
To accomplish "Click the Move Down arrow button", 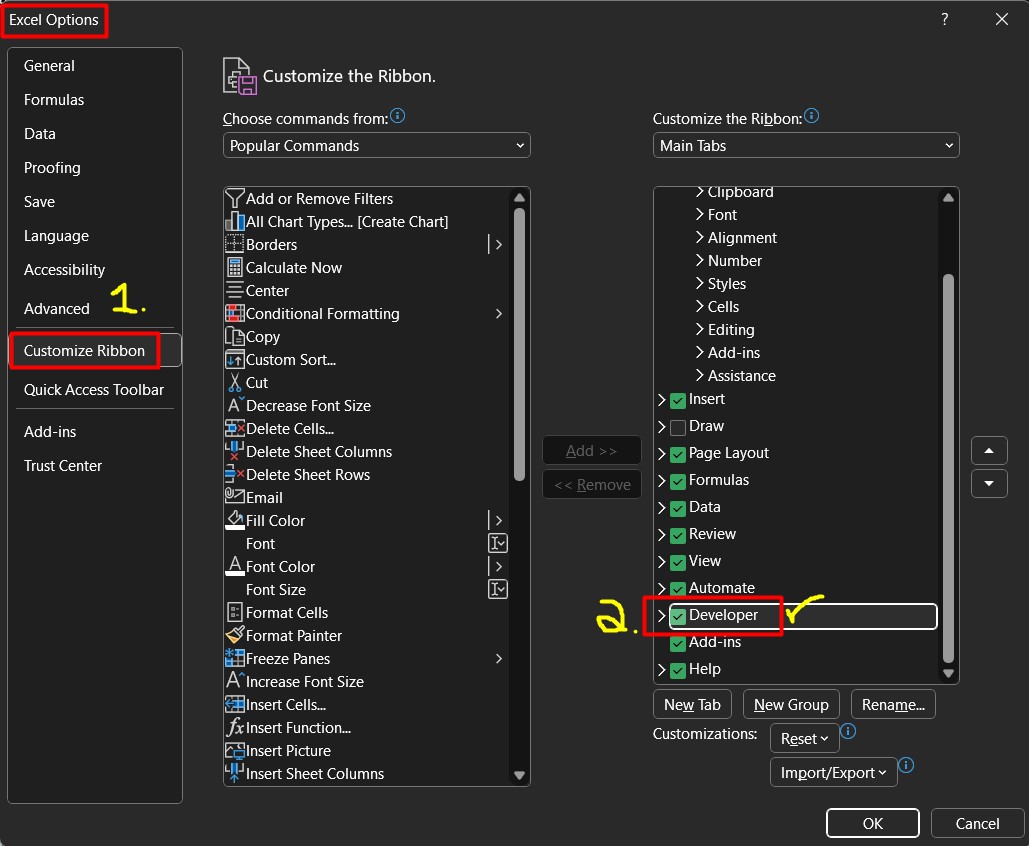I will coord(989,484).
